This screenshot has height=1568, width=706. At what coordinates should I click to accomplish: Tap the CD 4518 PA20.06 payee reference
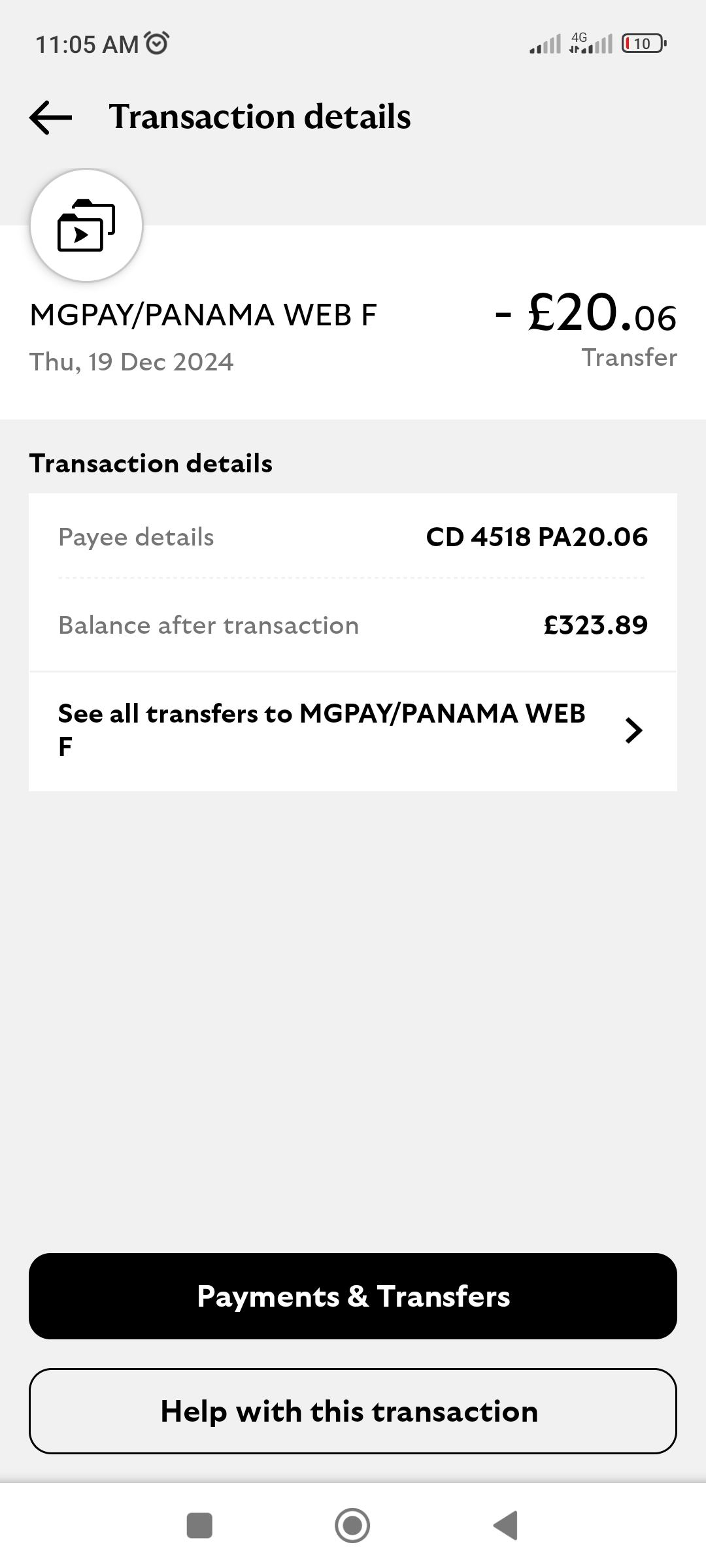point(537,537)
